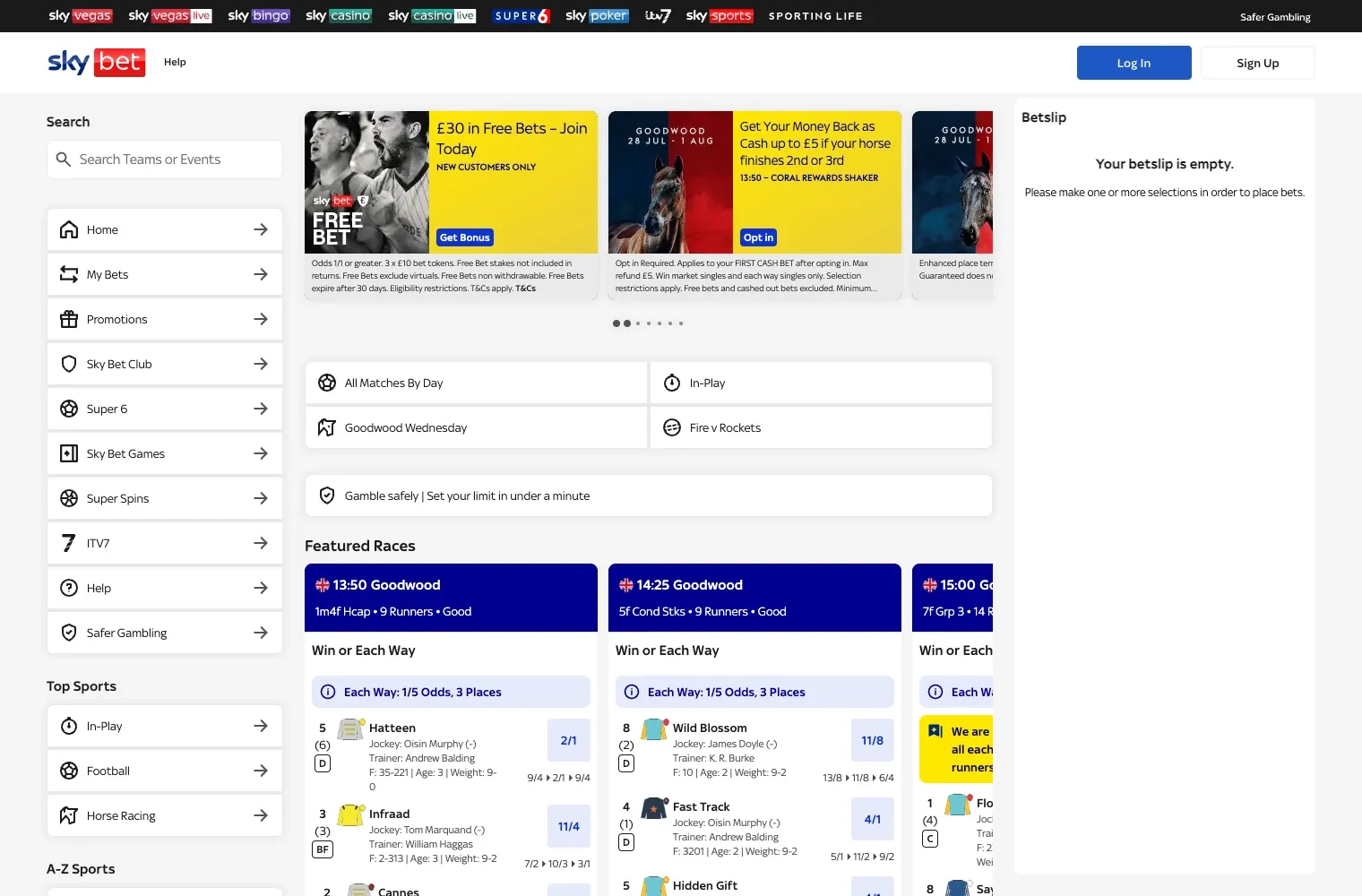Open Sky Casino Live from top bar

pyautogui.click(x=432, y=15)
